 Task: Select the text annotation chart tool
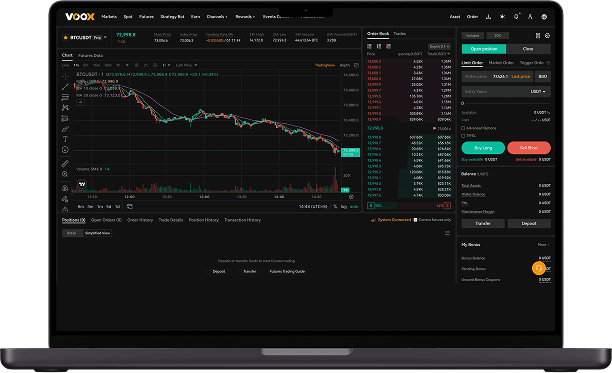(x=65, y=139)
